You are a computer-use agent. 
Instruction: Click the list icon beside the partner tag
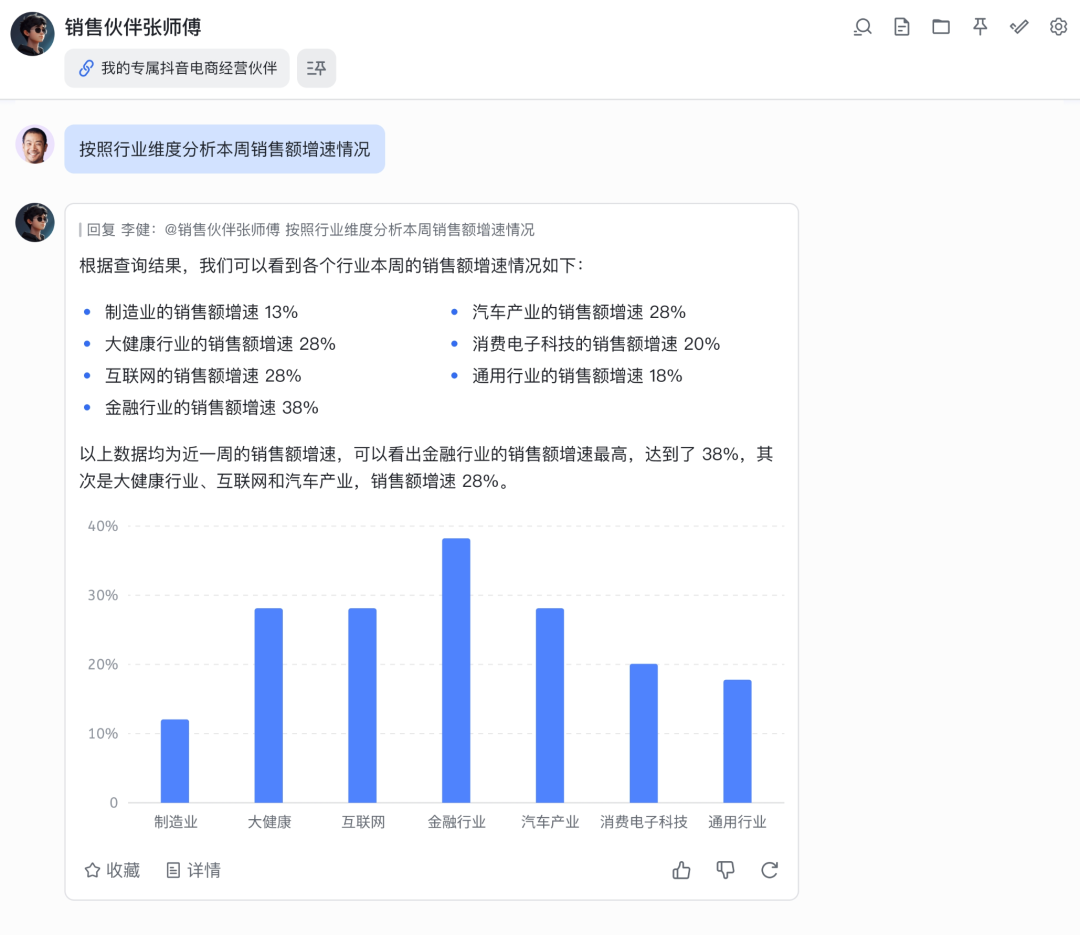coord(316,68)
